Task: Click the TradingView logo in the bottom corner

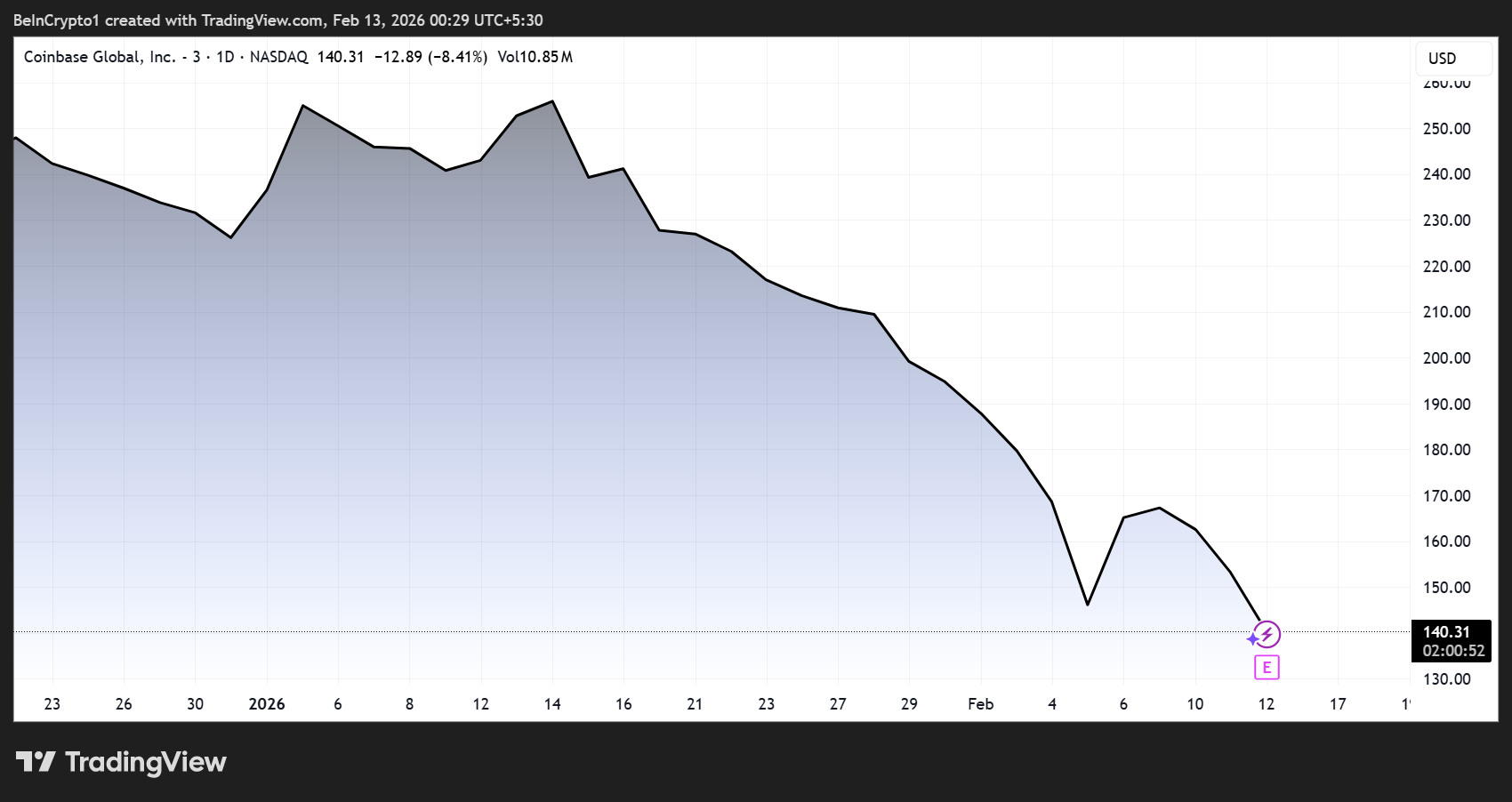Action: [120, 762]
